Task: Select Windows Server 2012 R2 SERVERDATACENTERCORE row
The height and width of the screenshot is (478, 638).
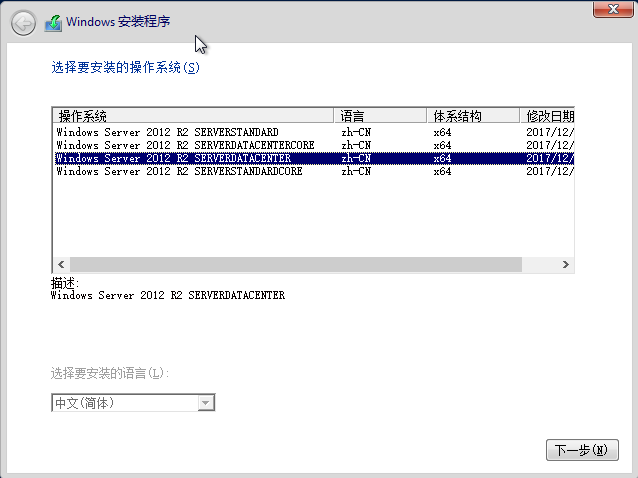Action: pos(314,145)
